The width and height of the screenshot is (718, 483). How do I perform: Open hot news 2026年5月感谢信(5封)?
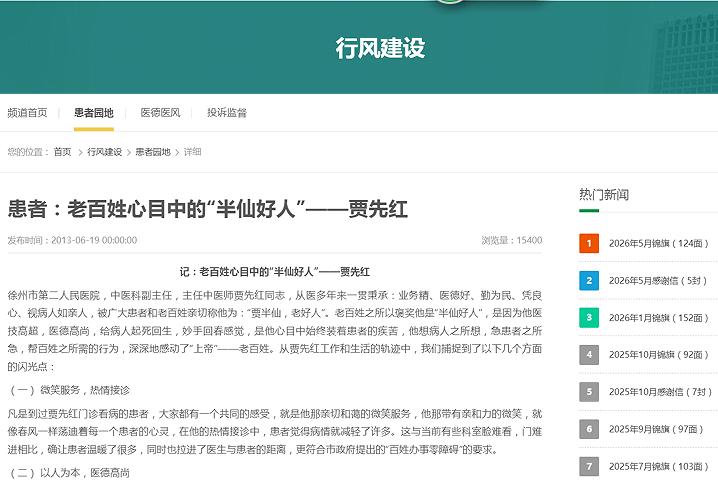(x=658, y=281)
